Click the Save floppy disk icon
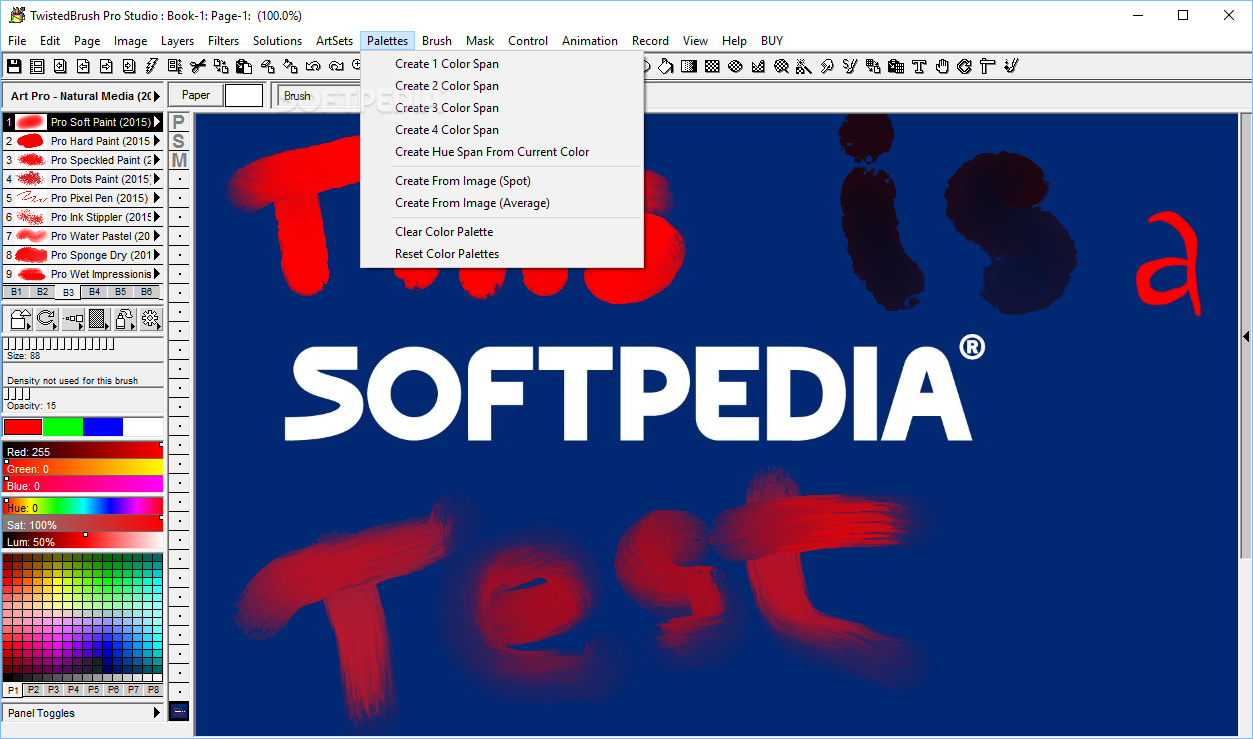 point(14,66)
